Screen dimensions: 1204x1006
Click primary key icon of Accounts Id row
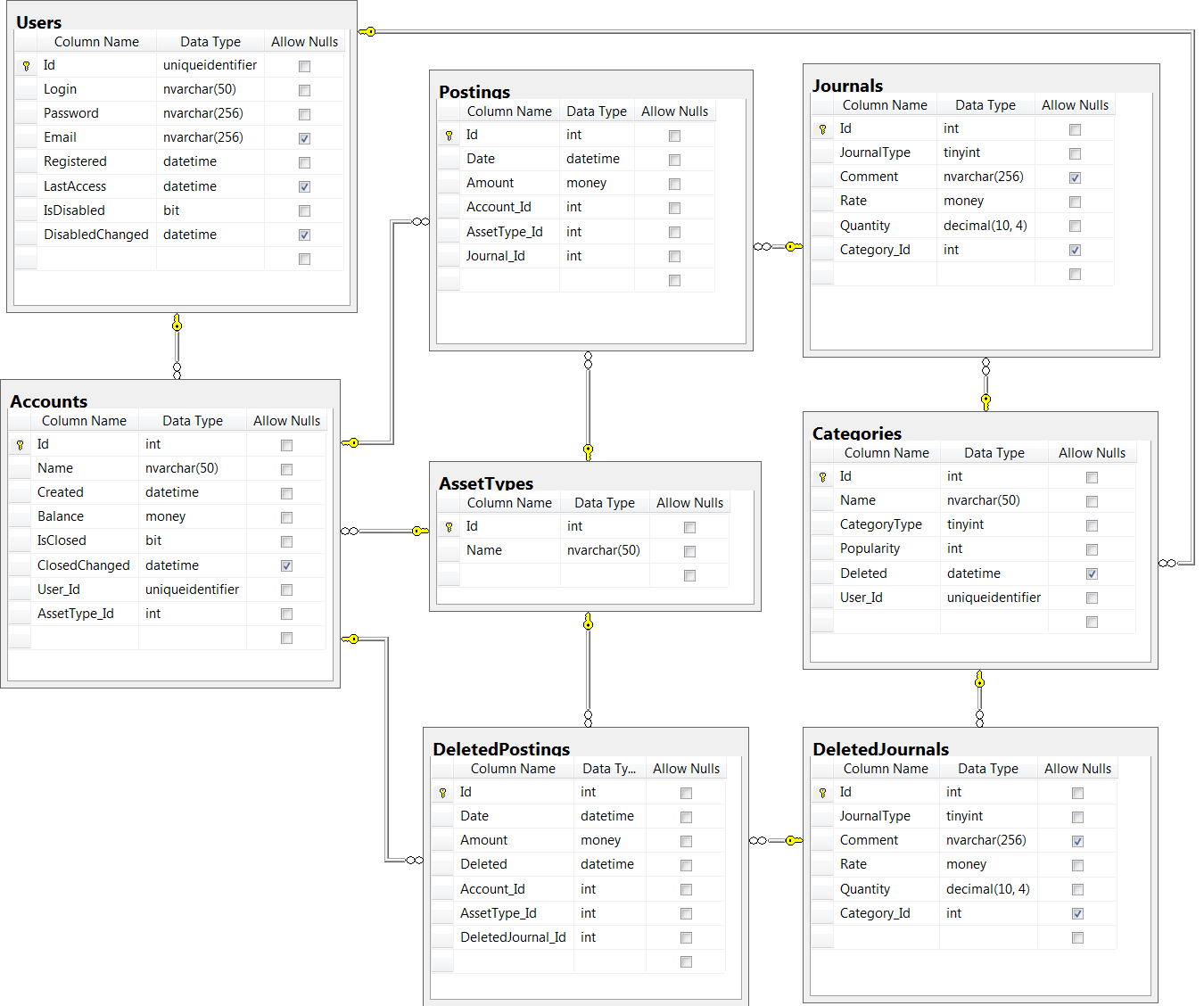pos(20,445)
